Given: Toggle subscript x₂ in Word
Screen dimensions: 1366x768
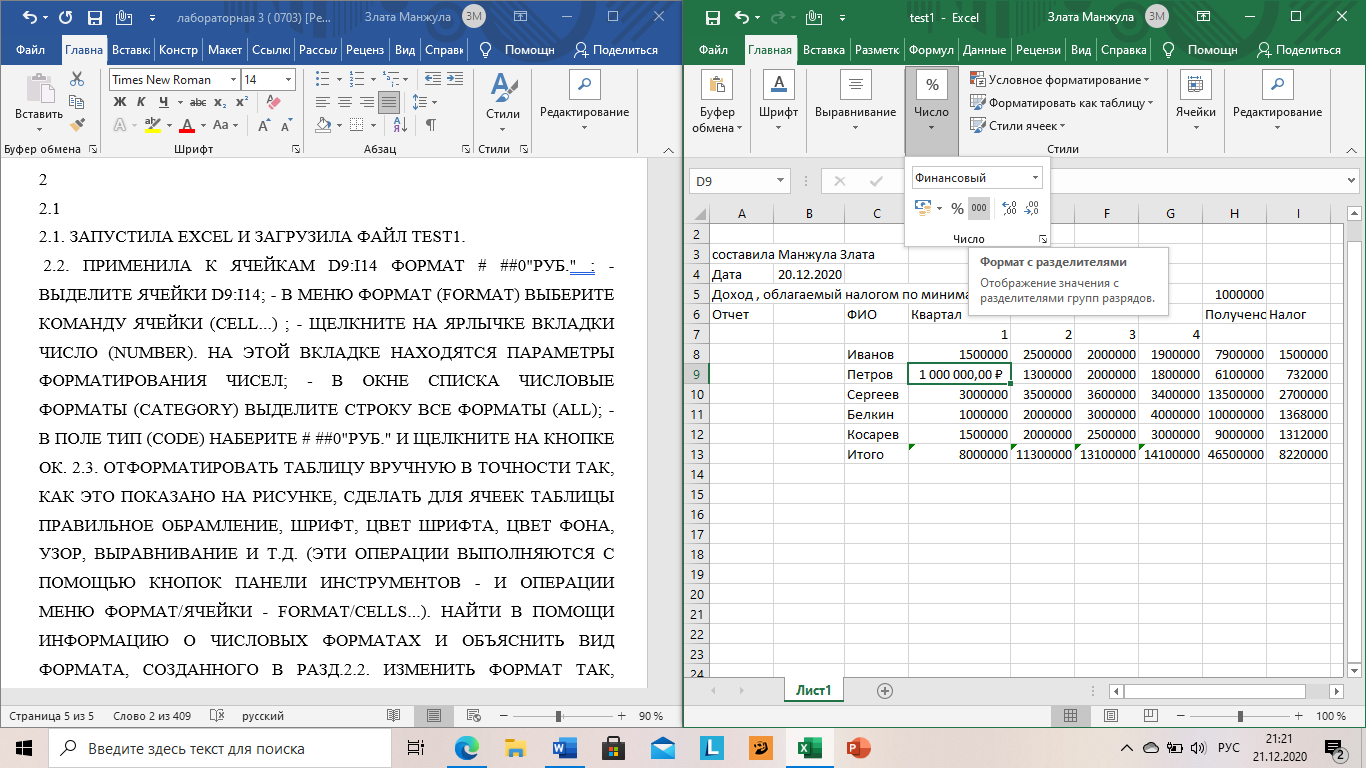Looking at the screenshot, I should [220, 102].
